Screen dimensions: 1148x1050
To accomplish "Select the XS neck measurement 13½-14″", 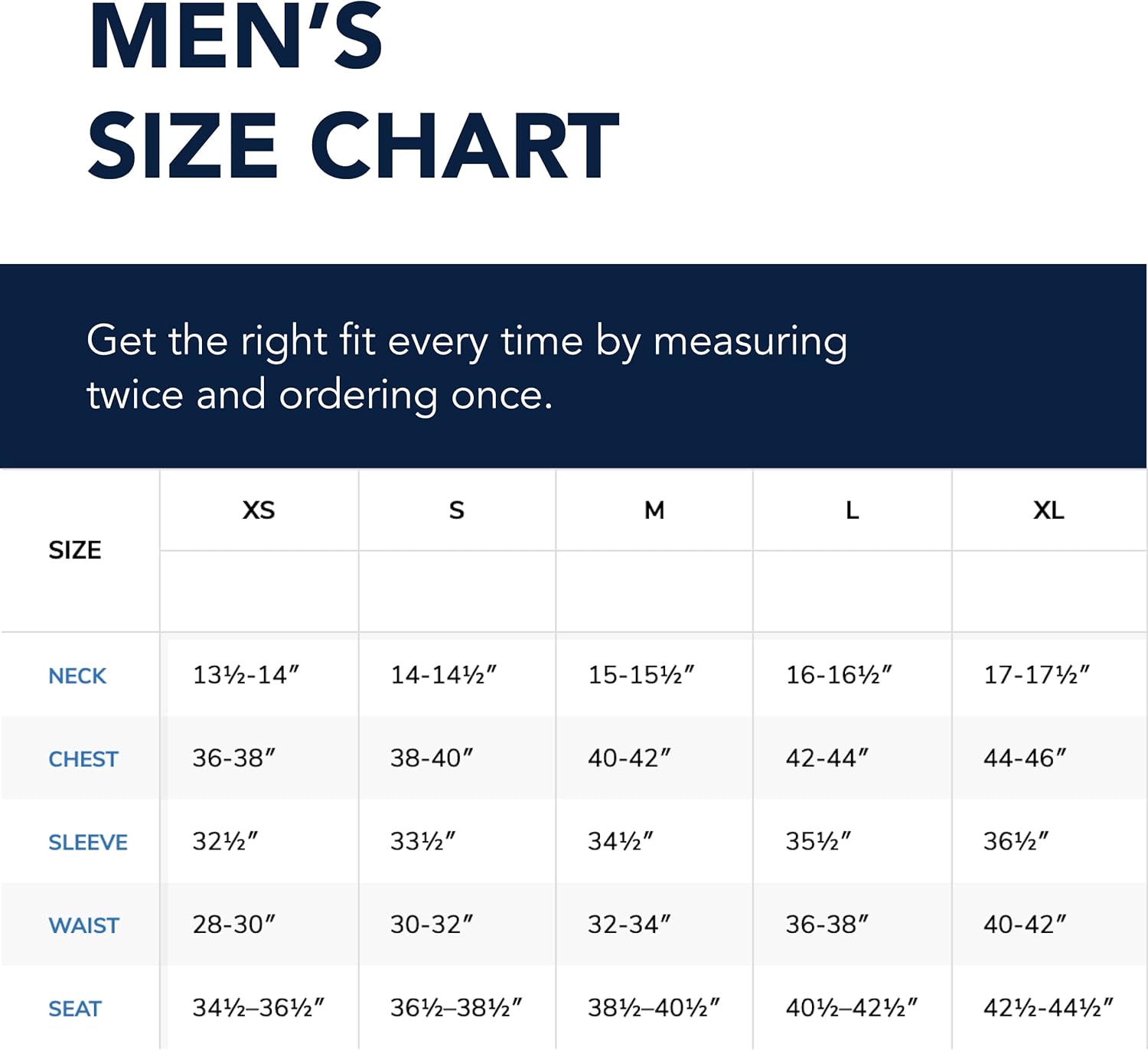I will point(246,675).
